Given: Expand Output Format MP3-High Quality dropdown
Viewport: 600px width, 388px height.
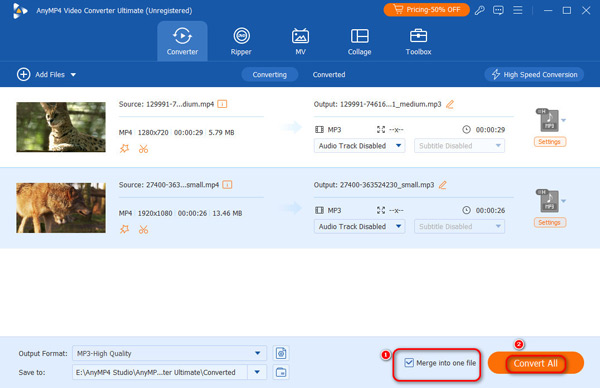Looking at the screenshot, I should click(x=258, y=353).
